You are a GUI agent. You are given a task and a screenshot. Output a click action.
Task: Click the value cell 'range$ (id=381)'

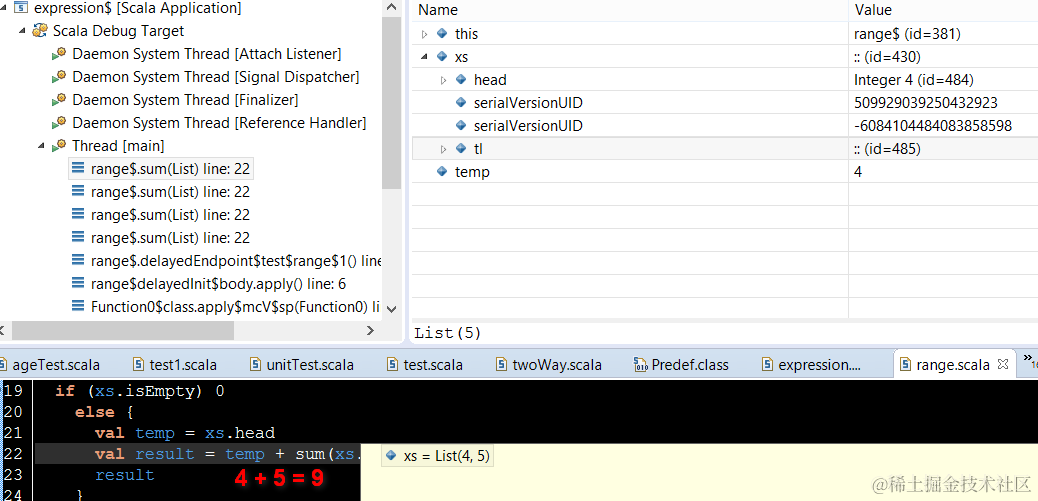click(x=907, y=34)
